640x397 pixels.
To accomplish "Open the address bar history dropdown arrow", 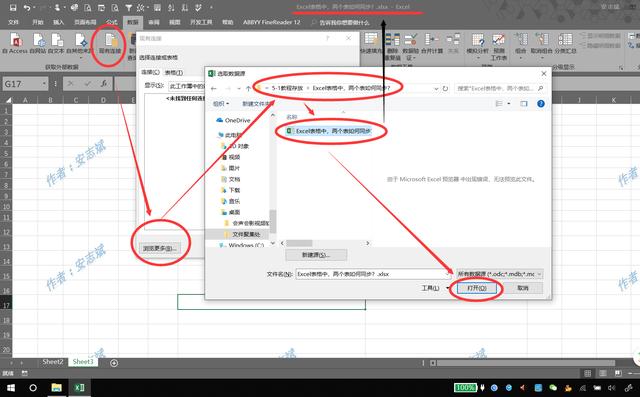I will tap(436, 89).
